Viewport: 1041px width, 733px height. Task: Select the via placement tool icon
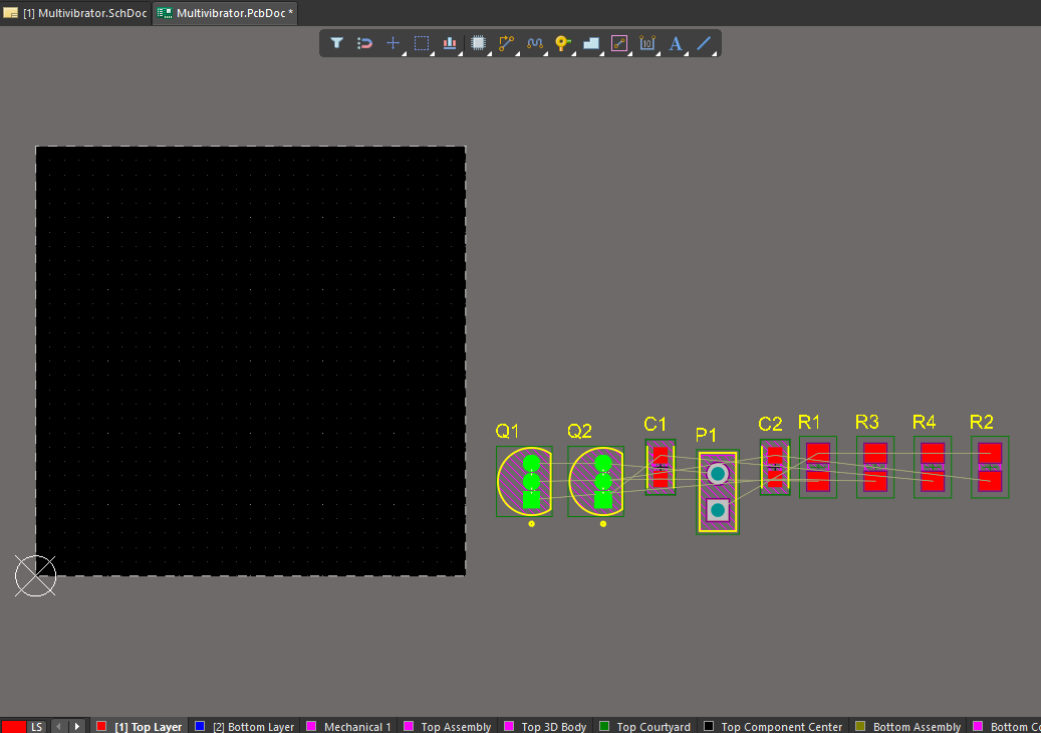pyautogui.click(x=561, y=43)
